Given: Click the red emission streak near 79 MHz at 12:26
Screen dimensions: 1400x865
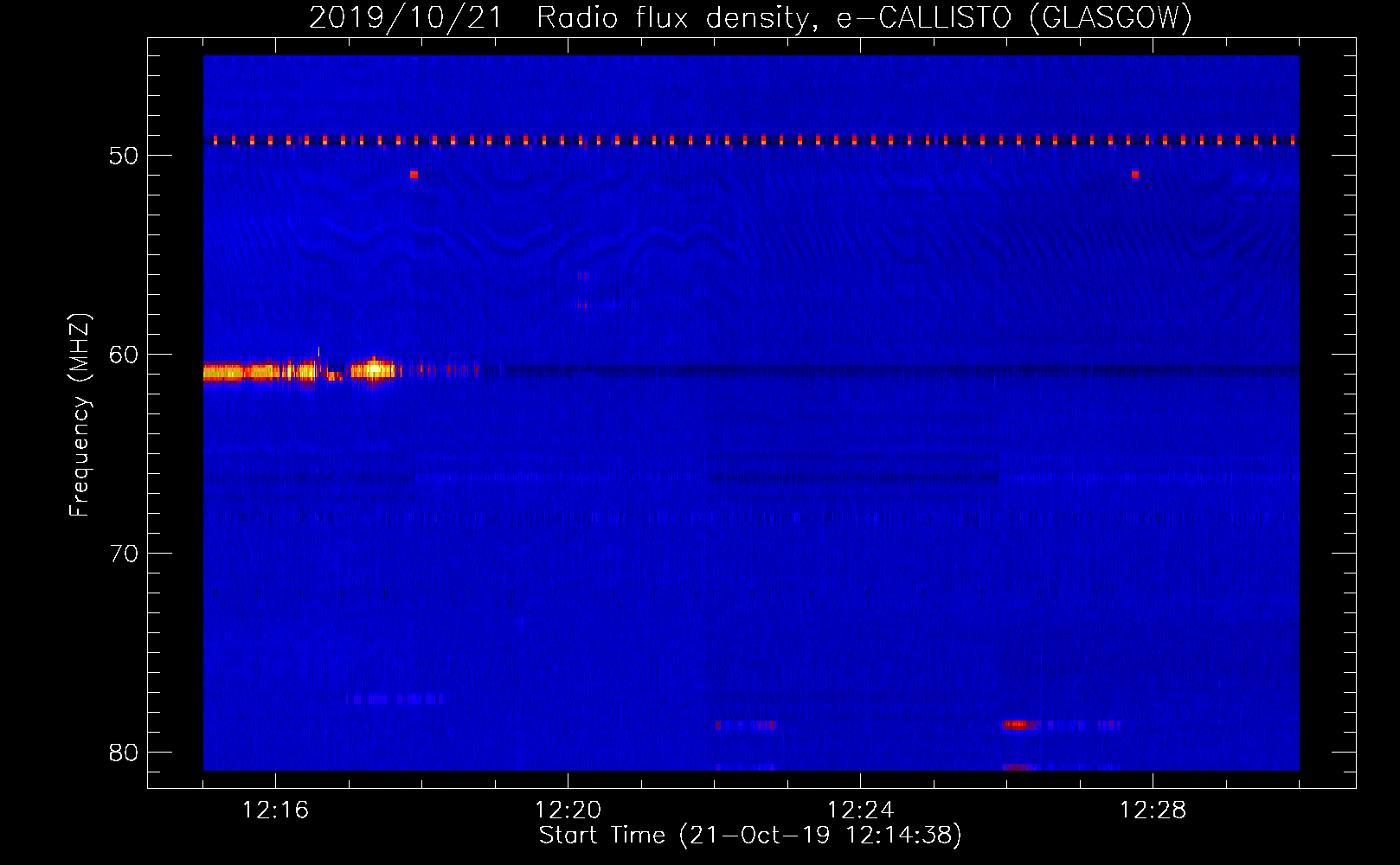Looking at the screenshot, I should 1018,725.
